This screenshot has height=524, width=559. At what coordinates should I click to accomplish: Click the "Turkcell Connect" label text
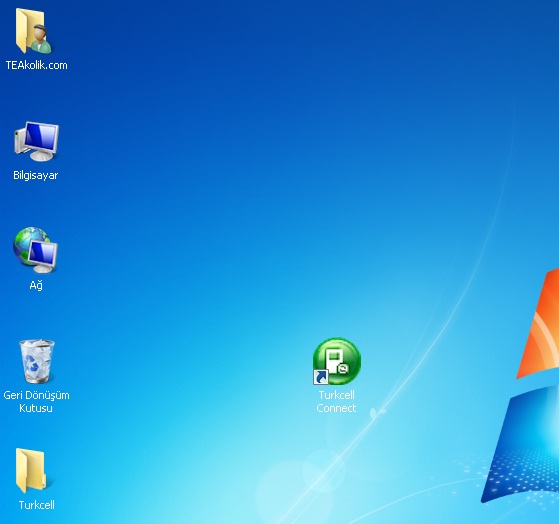[x=336, y=401]
